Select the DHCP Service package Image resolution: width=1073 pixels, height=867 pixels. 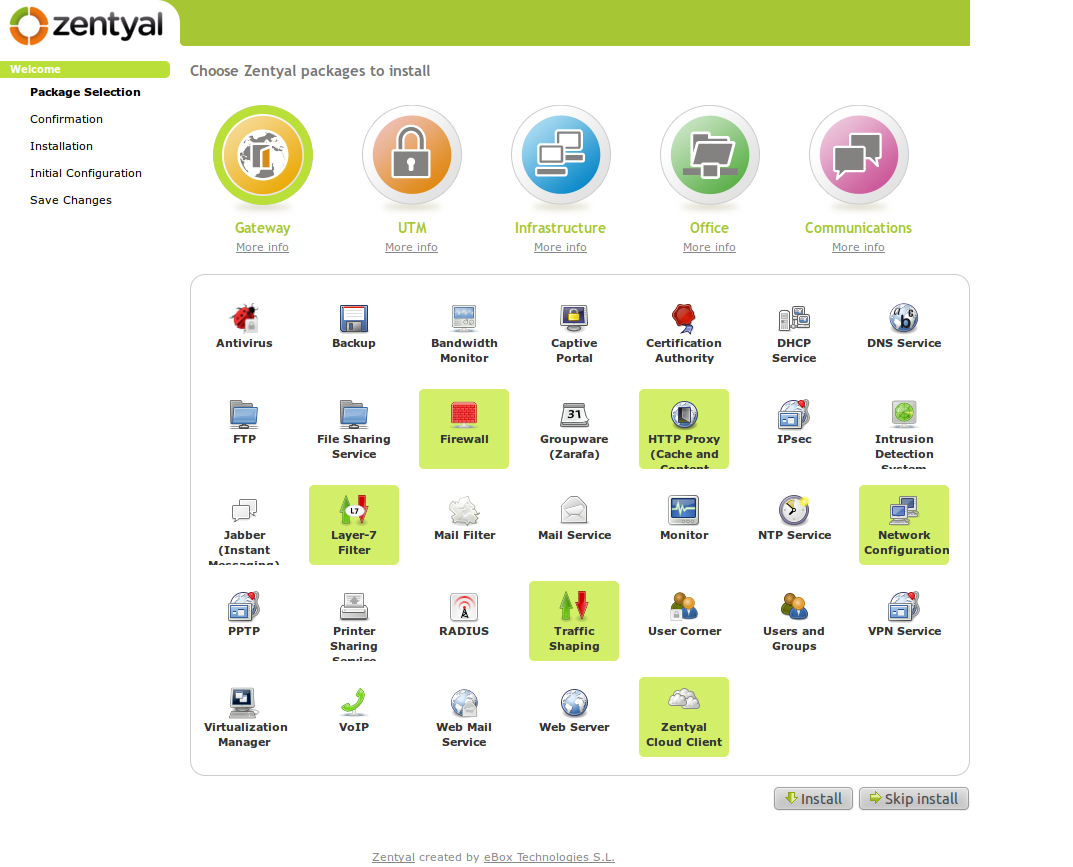794,333
